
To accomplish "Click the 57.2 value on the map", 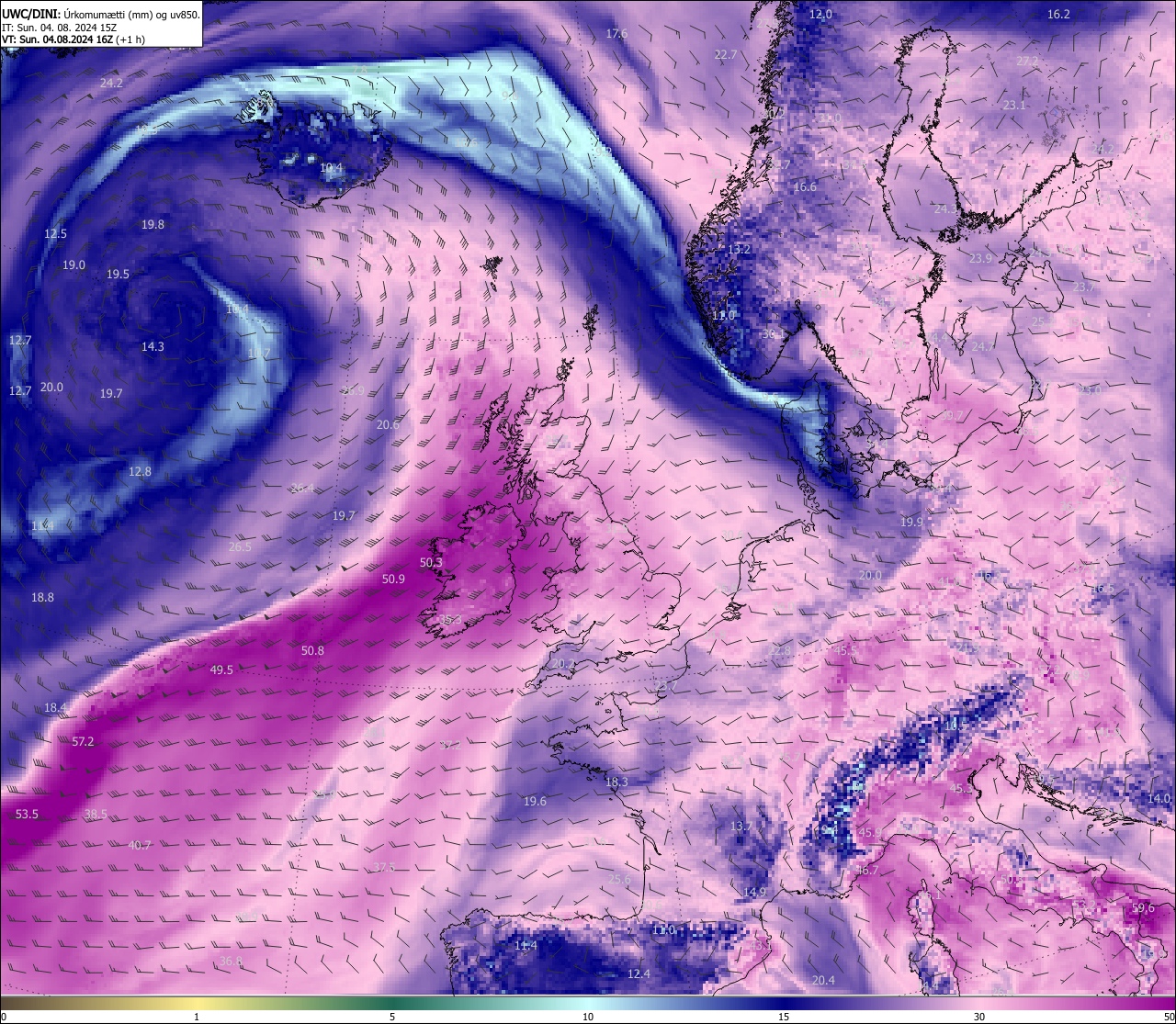I will pos(83,741).
